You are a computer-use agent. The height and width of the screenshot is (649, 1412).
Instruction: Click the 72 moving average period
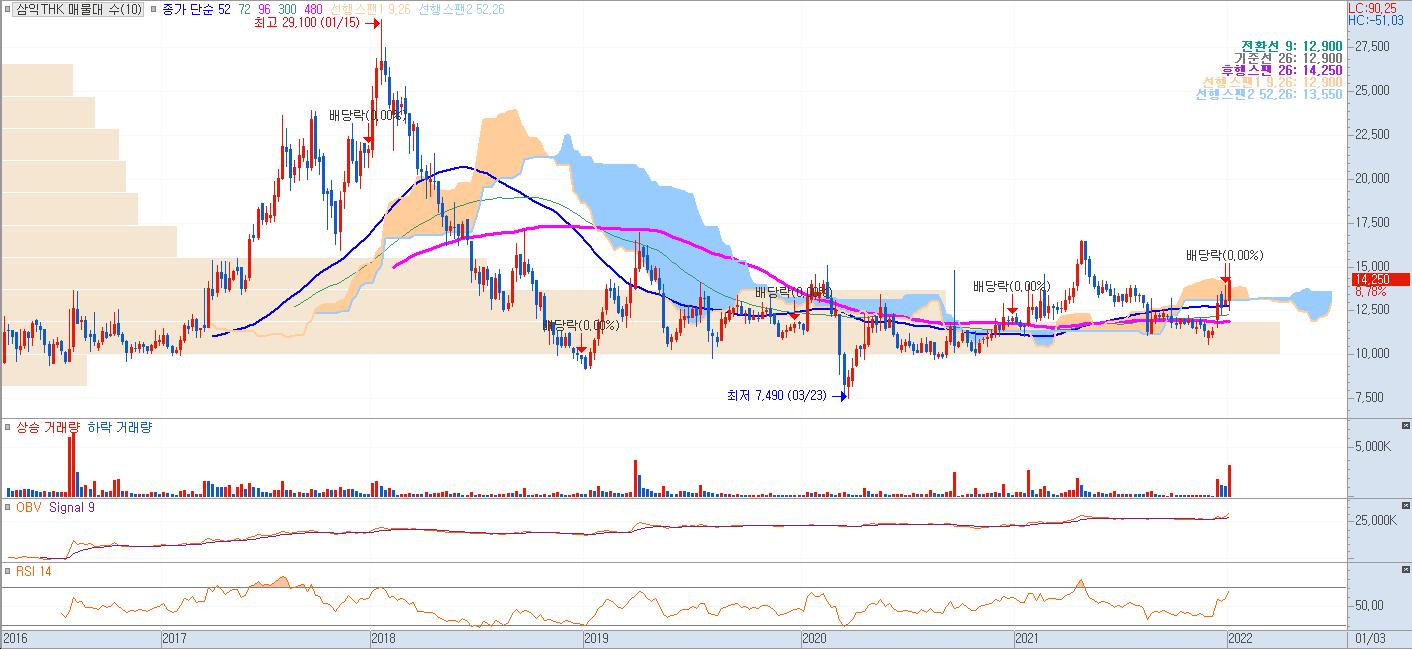pos(243,8)
